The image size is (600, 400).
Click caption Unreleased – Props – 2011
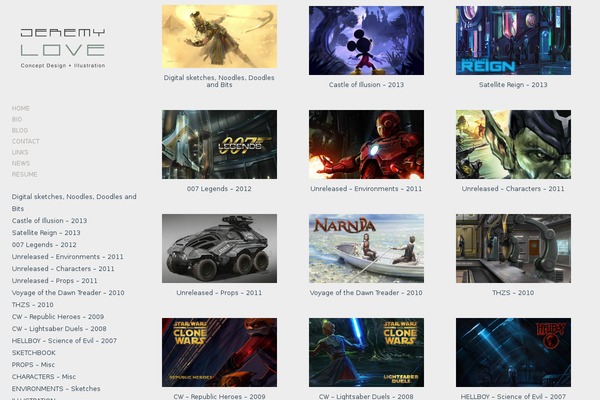pos(219,292)
